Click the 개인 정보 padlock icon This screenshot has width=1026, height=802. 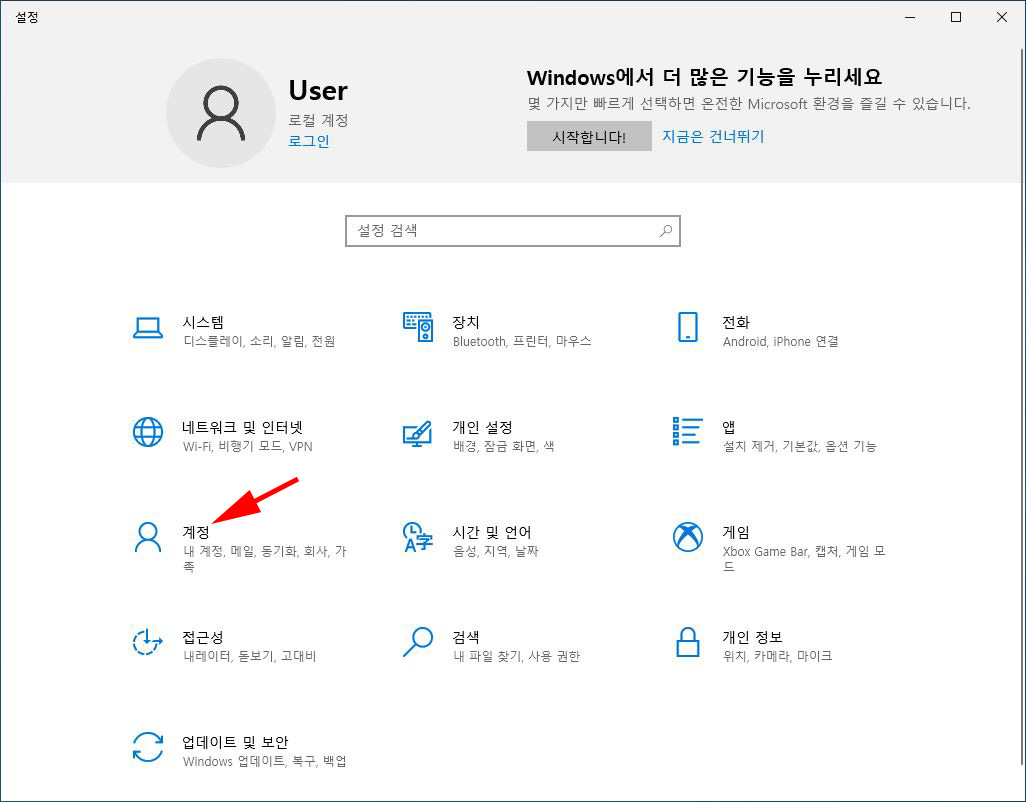click(x=688, y=642)
